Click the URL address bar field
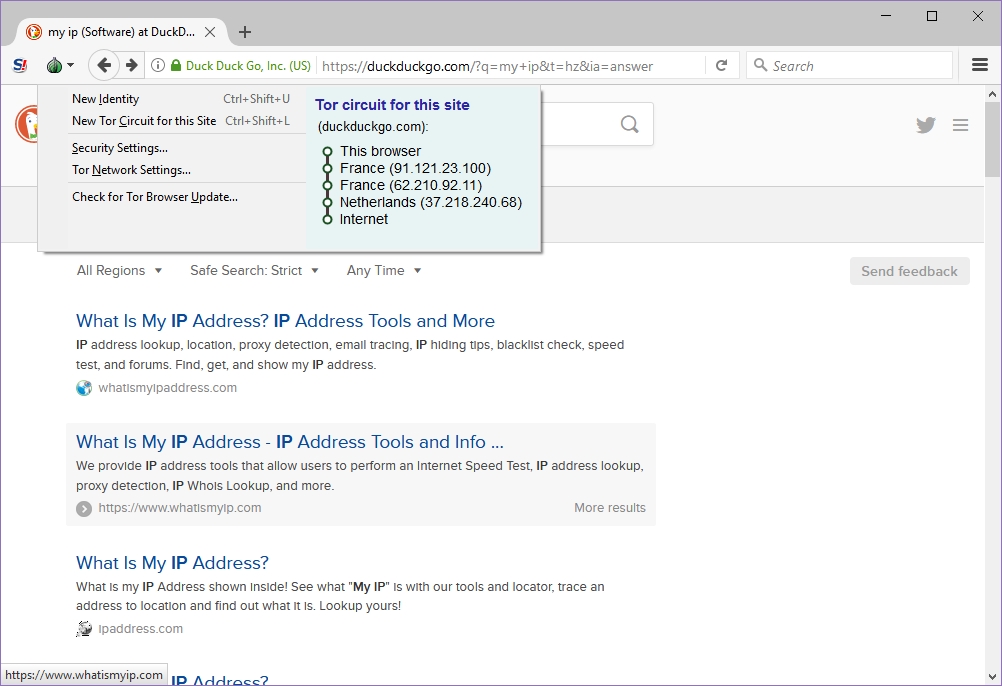This screenshot has width=1002, height=686. [x=511, y=66]
